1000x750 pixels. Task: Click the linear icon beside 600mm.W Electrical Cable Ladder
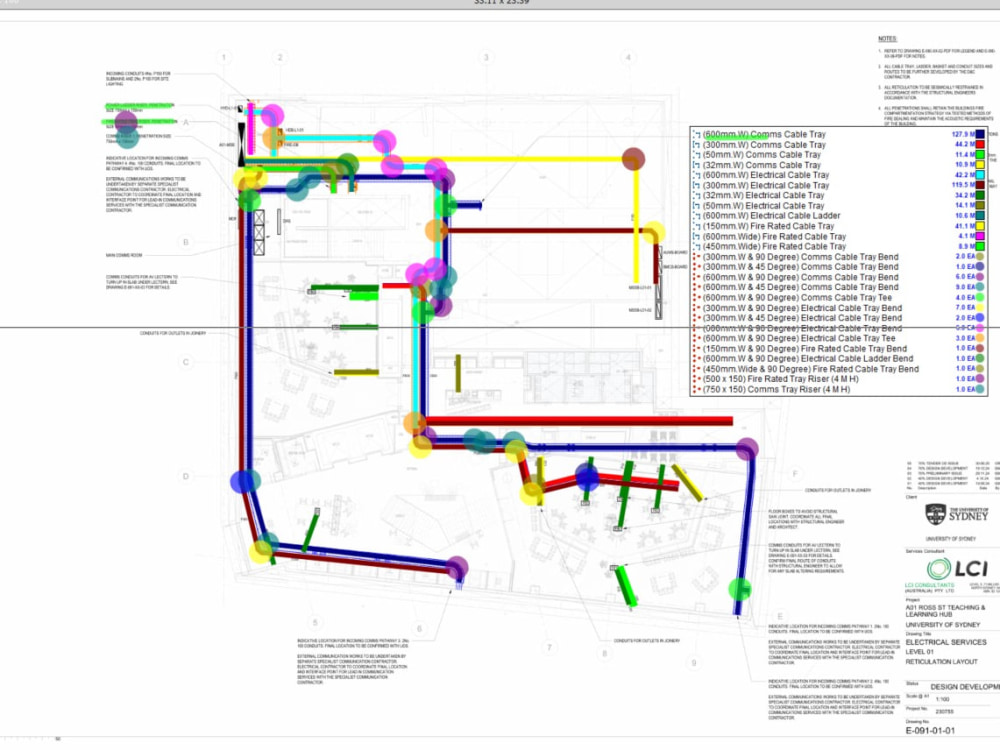(x=697, y=216)
